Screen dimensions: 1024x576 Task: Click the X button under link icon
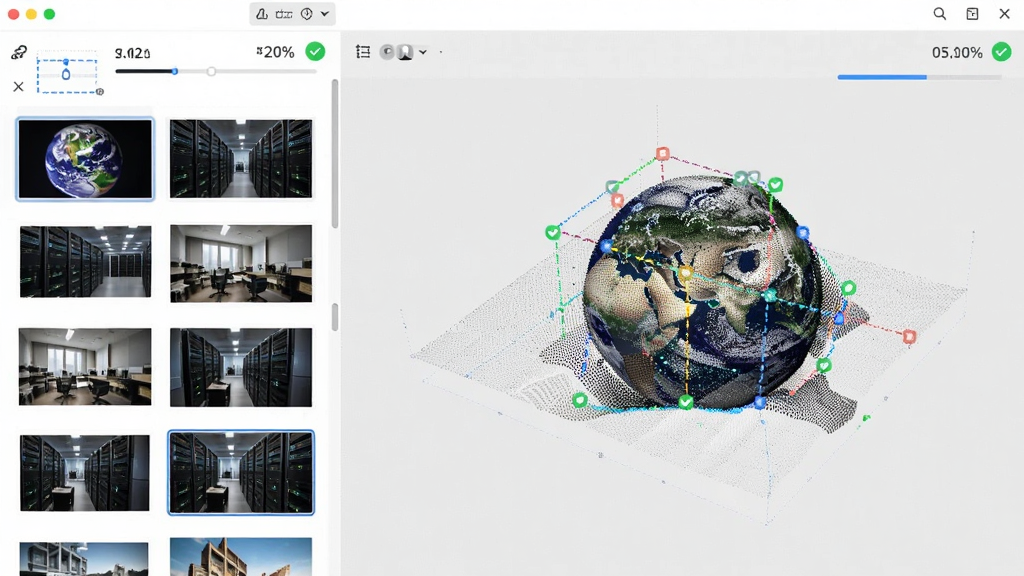pos(18,86)
